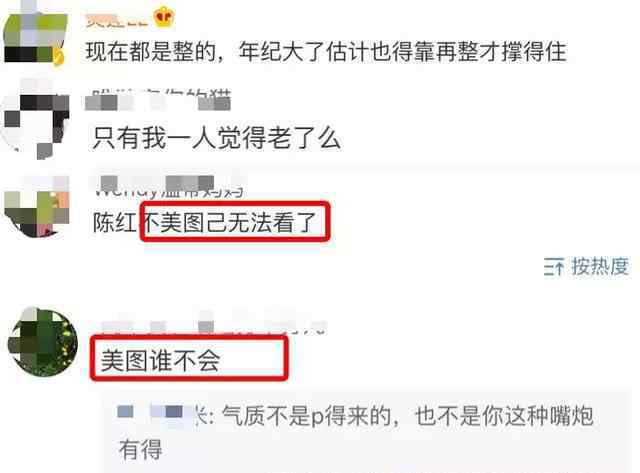Open the round green avatar near '美图谁不会'

point(42,342)
